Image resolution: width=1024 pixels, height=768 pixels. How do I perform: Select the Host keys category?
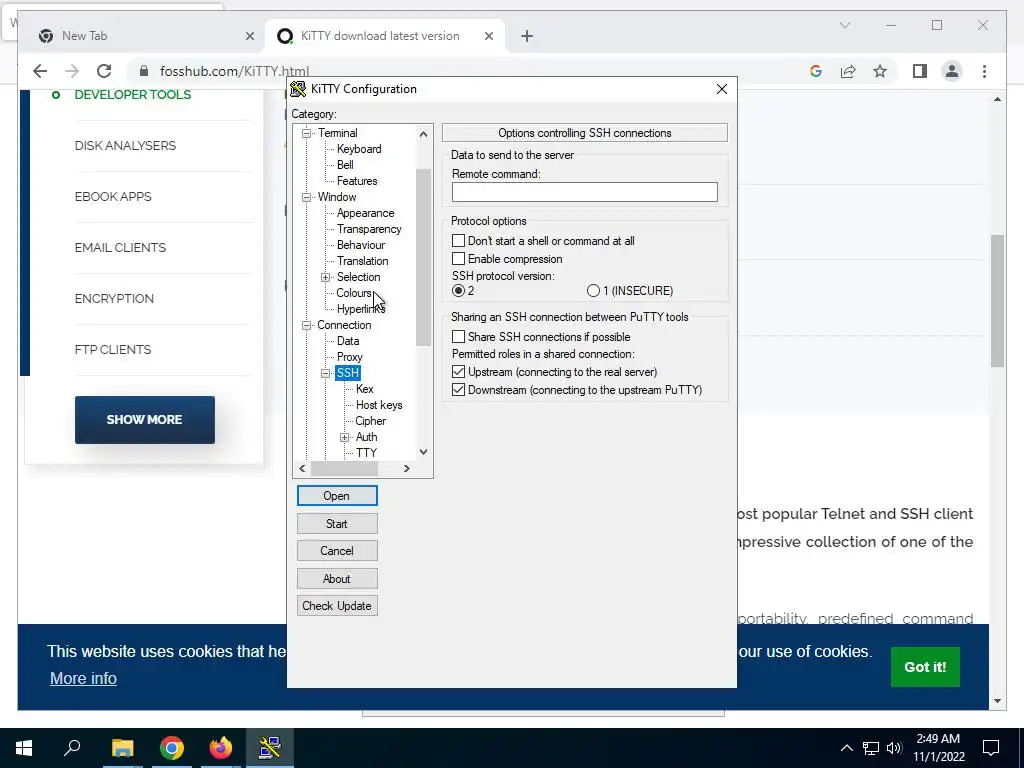(379, 405)
